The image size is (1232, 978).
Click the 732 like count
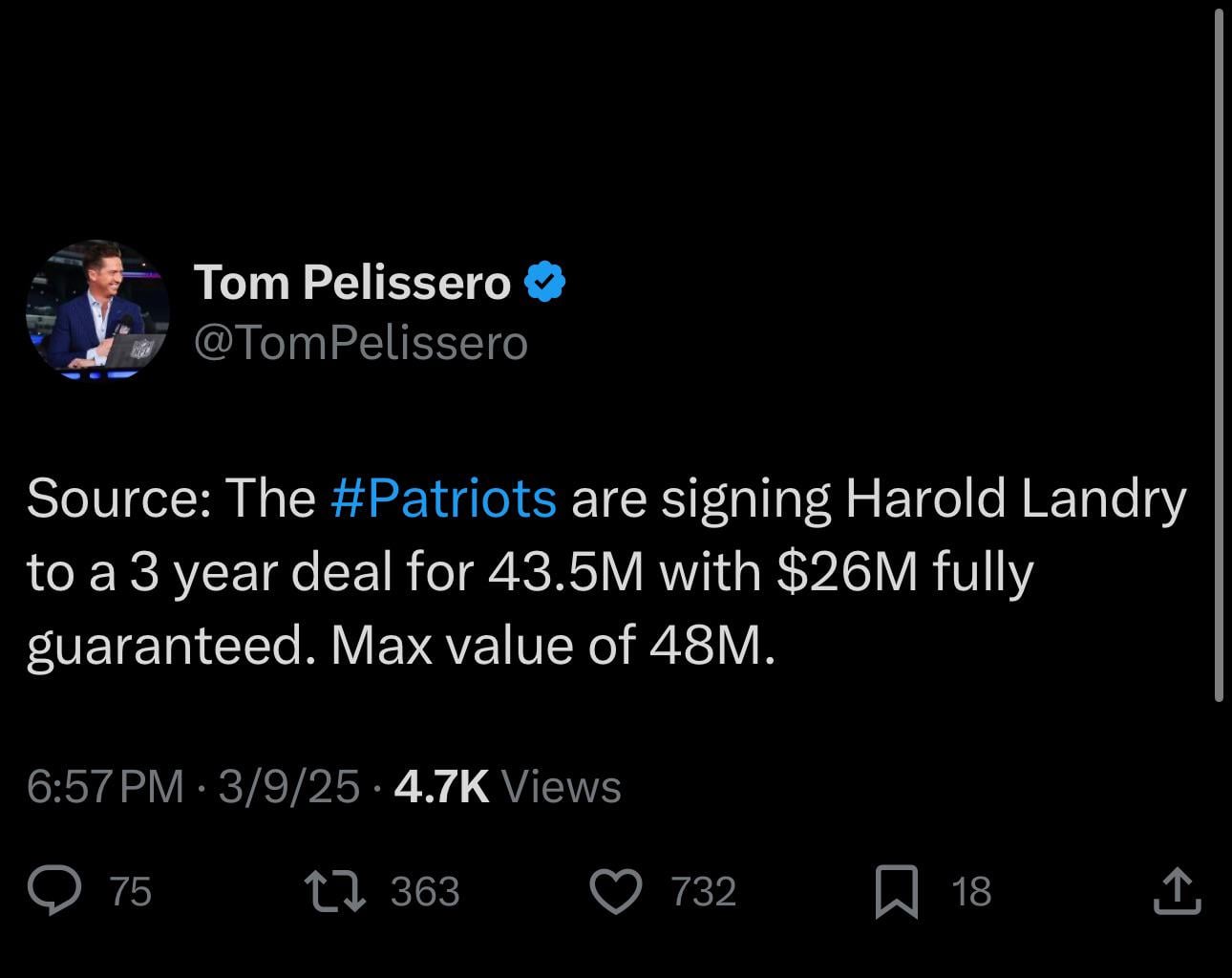click(704, 892)
